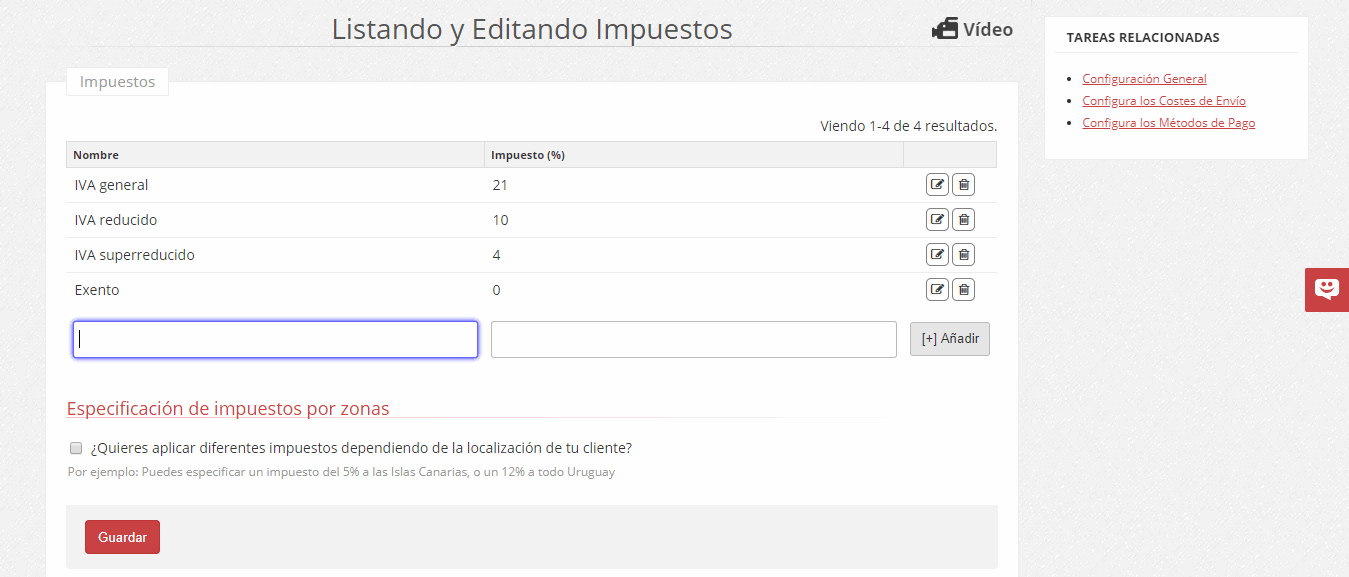Edit the IVA reducido tax
This screenshot has width=1349, height=577.
[937, 219]
